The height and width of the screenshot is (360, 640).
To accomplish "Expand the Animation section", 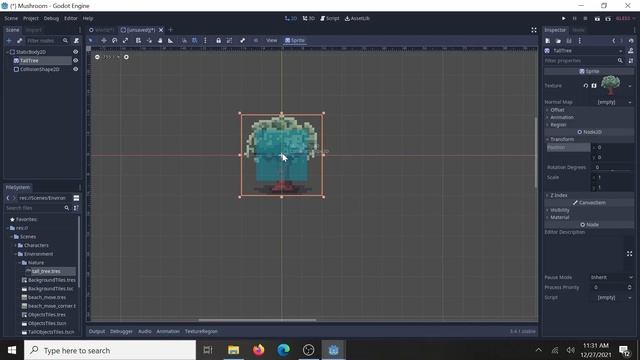I will pyautogui.click(x=561, y=117).
